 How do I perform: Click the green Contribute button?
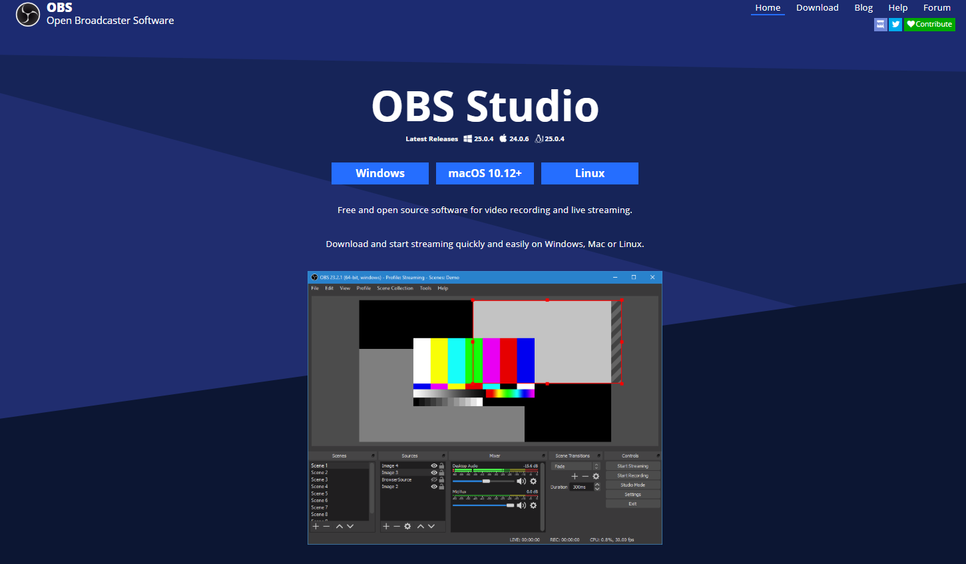pos(930,24)
